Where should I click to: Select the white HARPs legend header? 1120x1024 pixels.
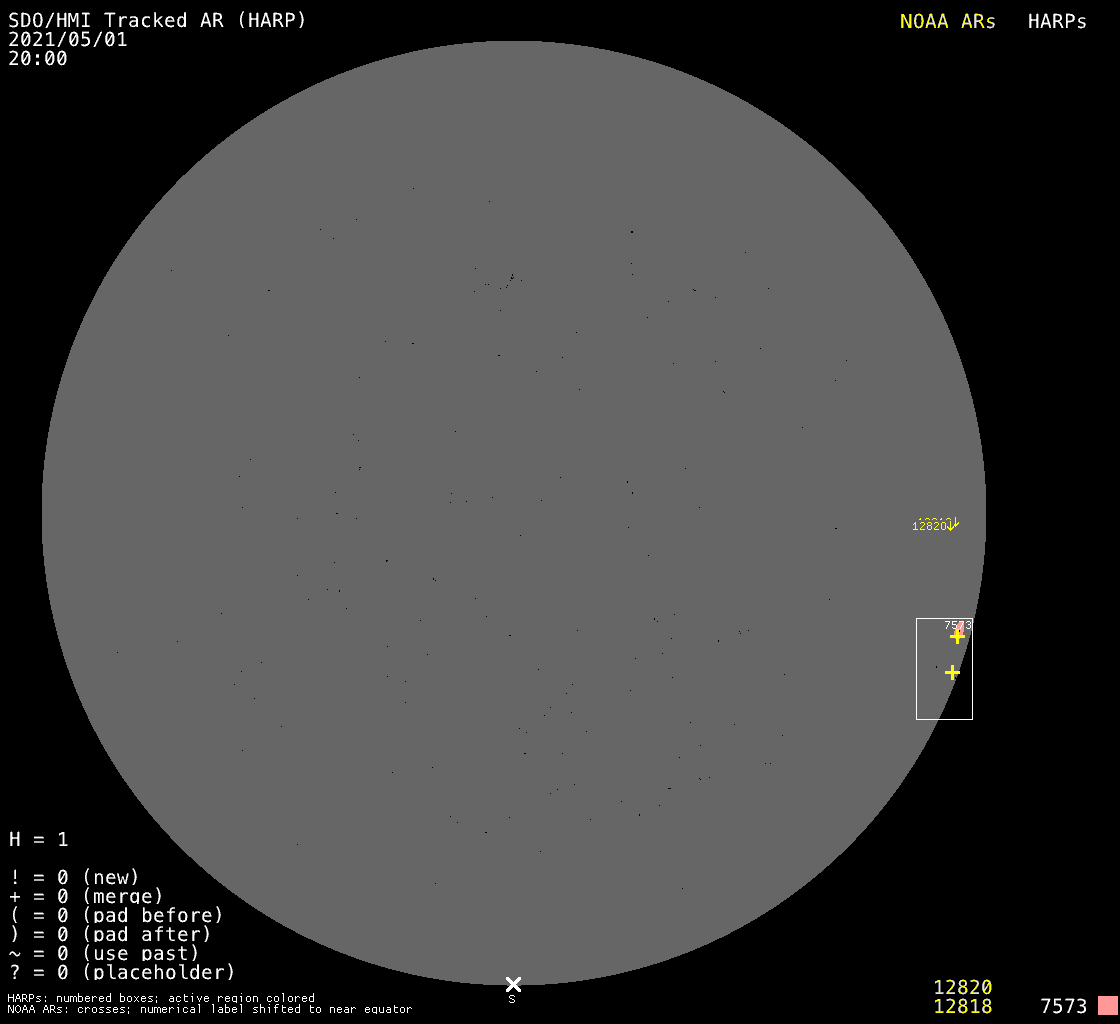tap(1057, 22)
